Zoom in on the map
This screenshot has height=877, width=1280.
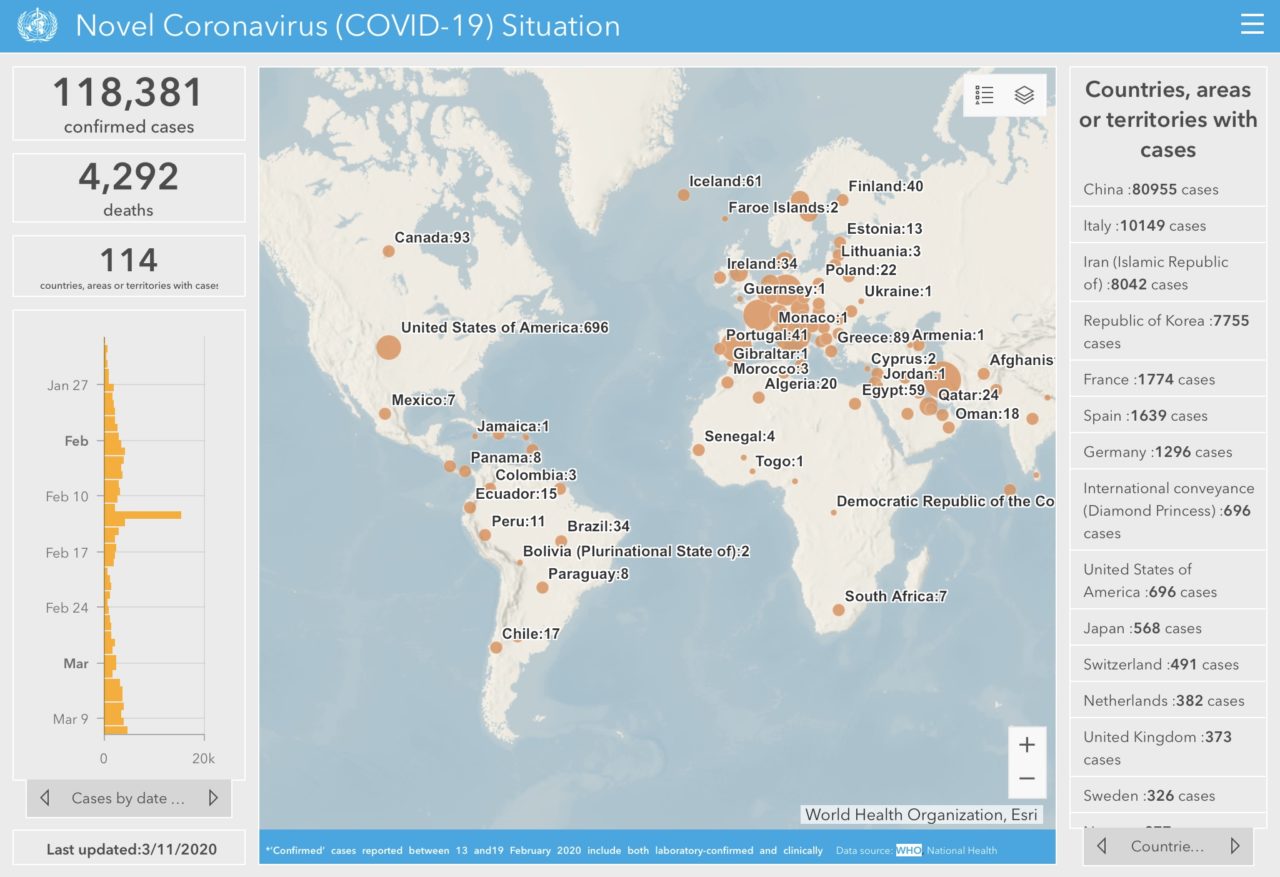pos(1027,745)
